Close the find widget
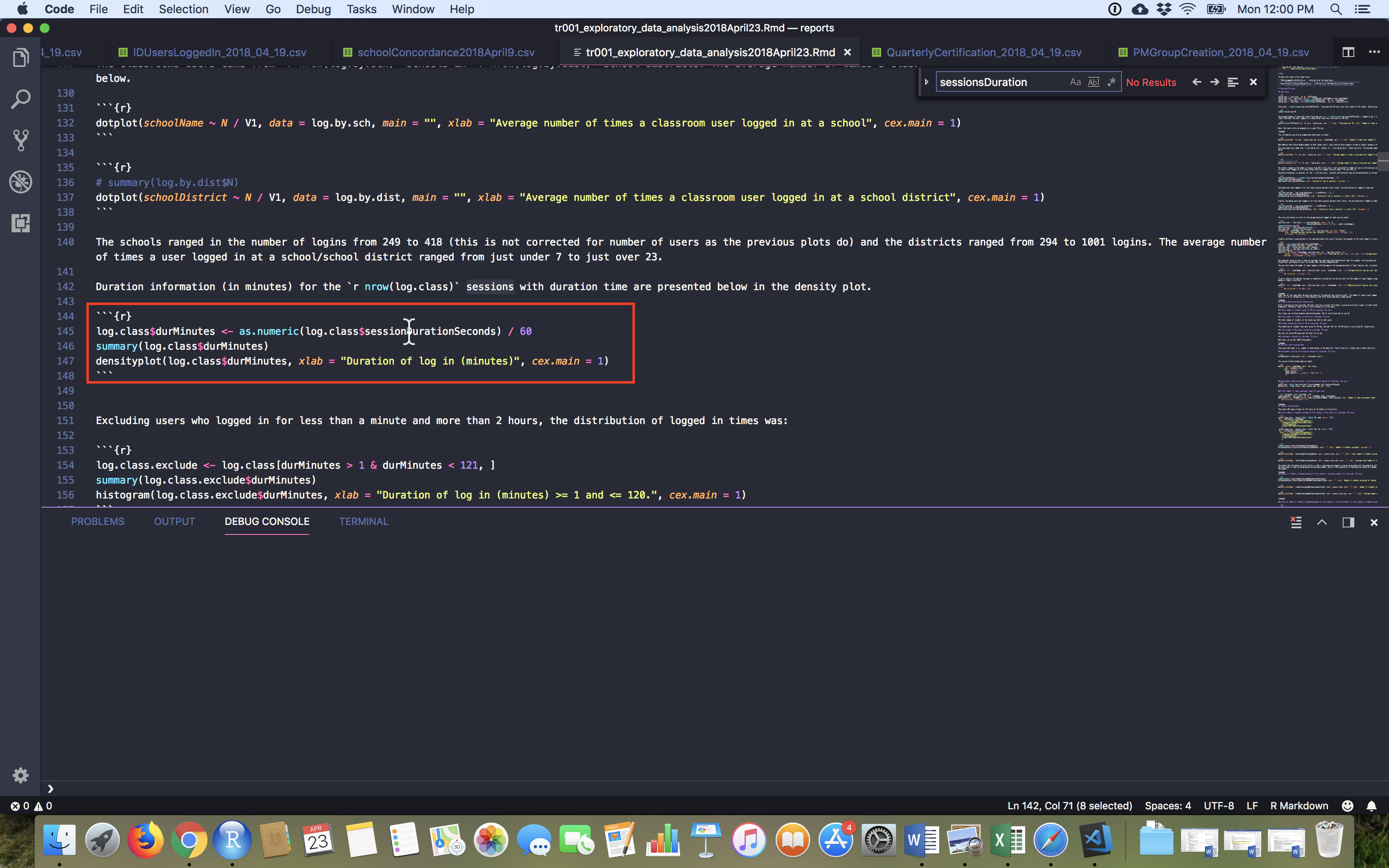The height and width of the screenshot is (868, 1389). [x=1253, y=82]
